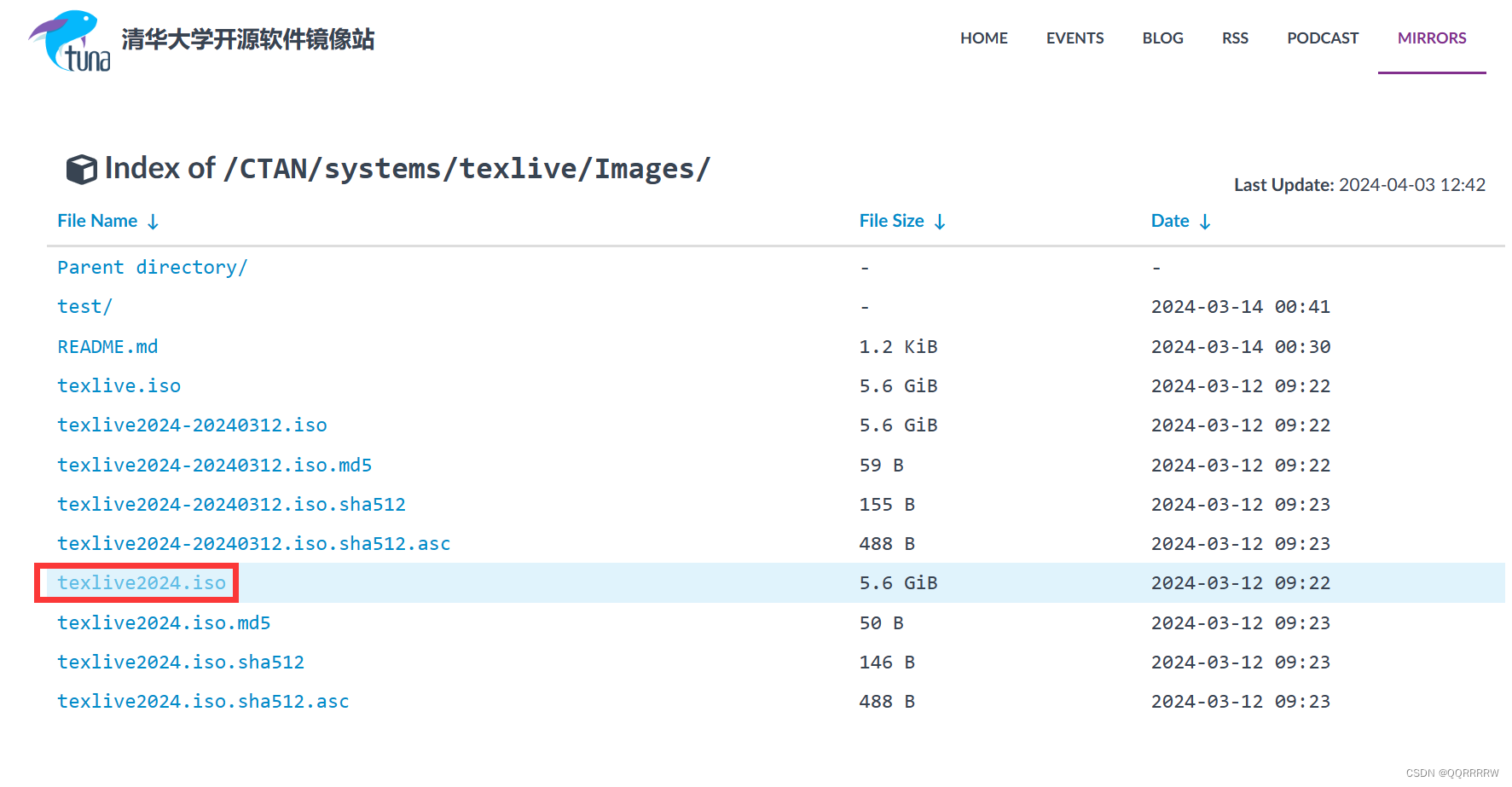Open texlive2024-20240312.iso.sha512 file
The image size is (1512, 787).
point(231,505)
